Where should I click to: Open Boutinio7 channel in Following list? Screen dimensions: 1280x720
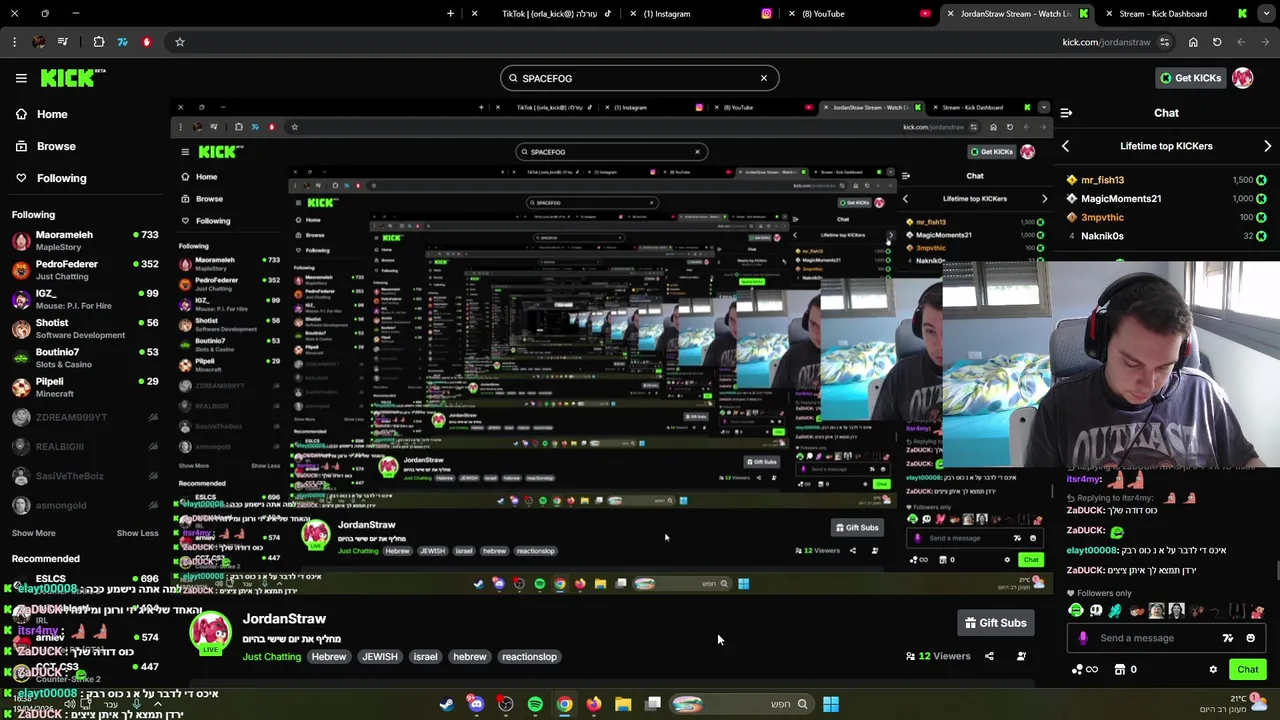click(85, 358)
